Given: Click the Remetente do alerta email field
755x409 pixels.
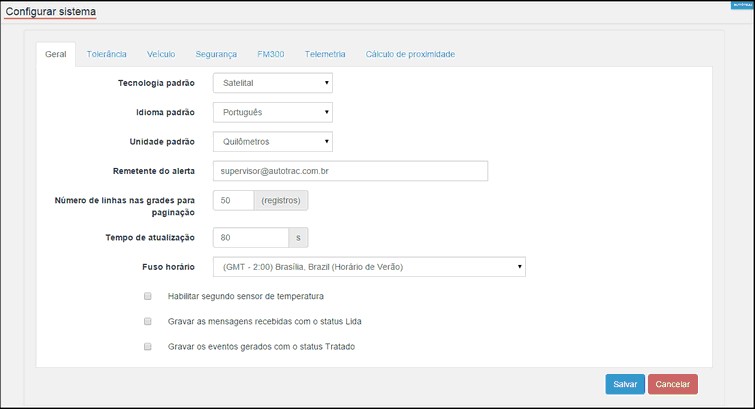Looking at the screenshot, I should 351,171.
